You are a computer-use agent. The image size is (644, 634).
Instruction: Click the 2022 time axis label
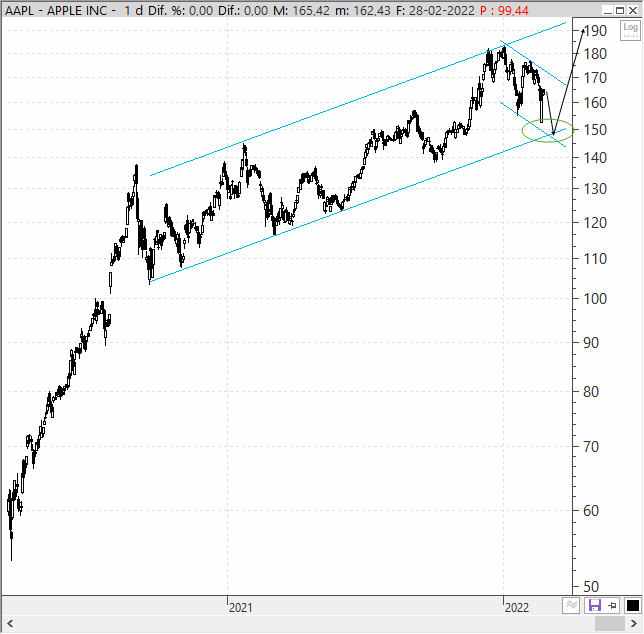click(517, 607)
